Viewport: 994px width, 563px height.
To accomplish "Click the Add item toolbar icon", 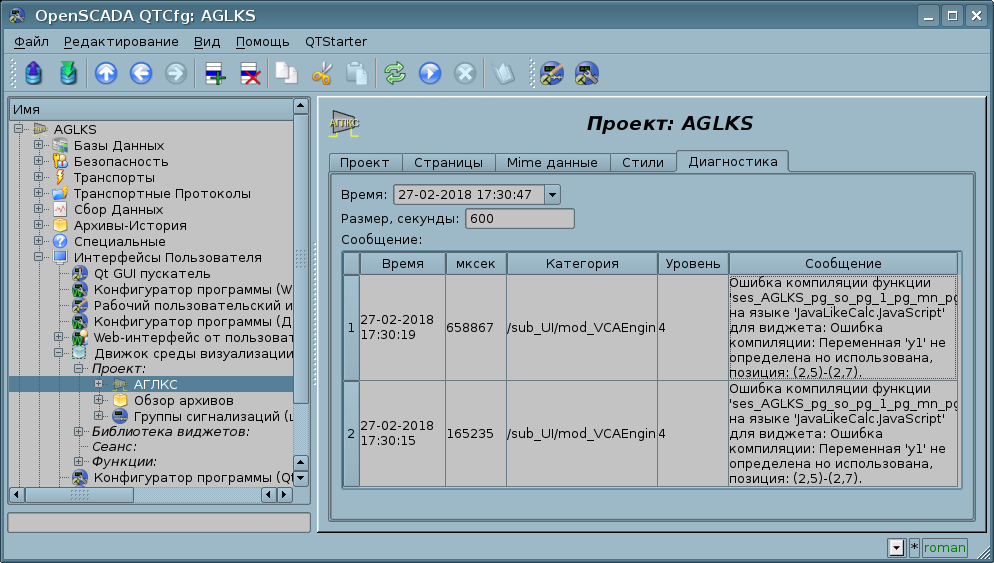I will click(x=216, y=74).
